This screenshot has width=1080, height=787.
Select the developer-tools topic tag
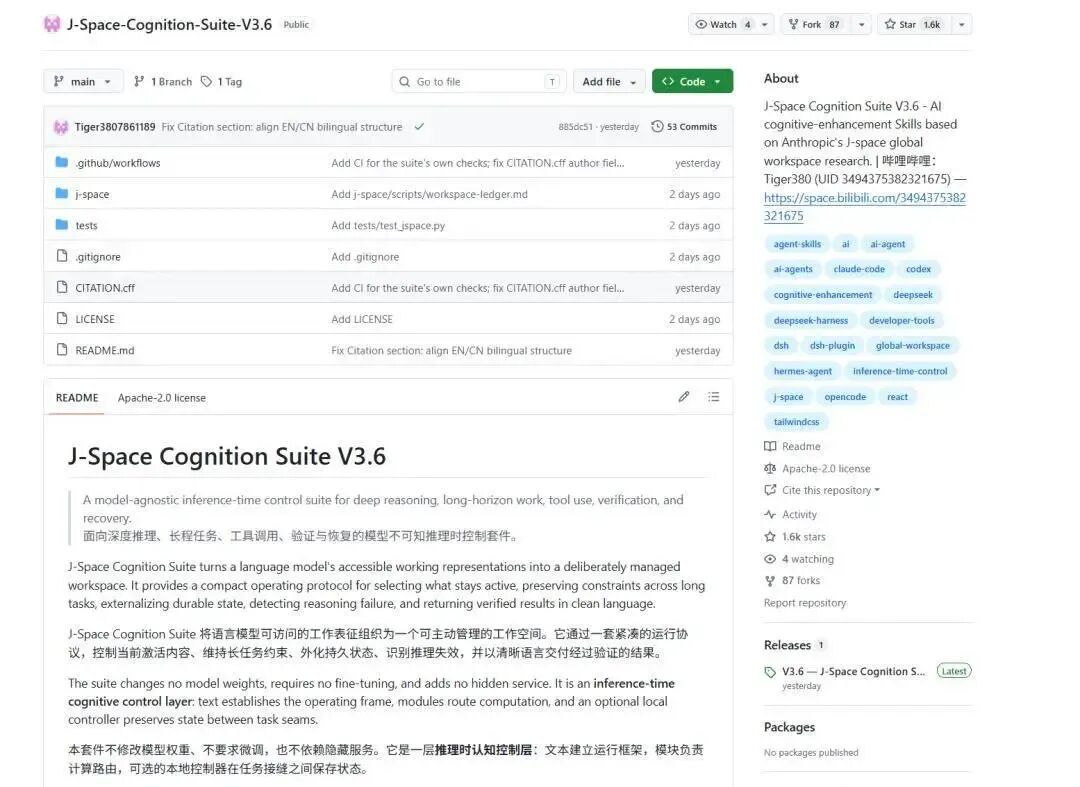coord(902,320)
